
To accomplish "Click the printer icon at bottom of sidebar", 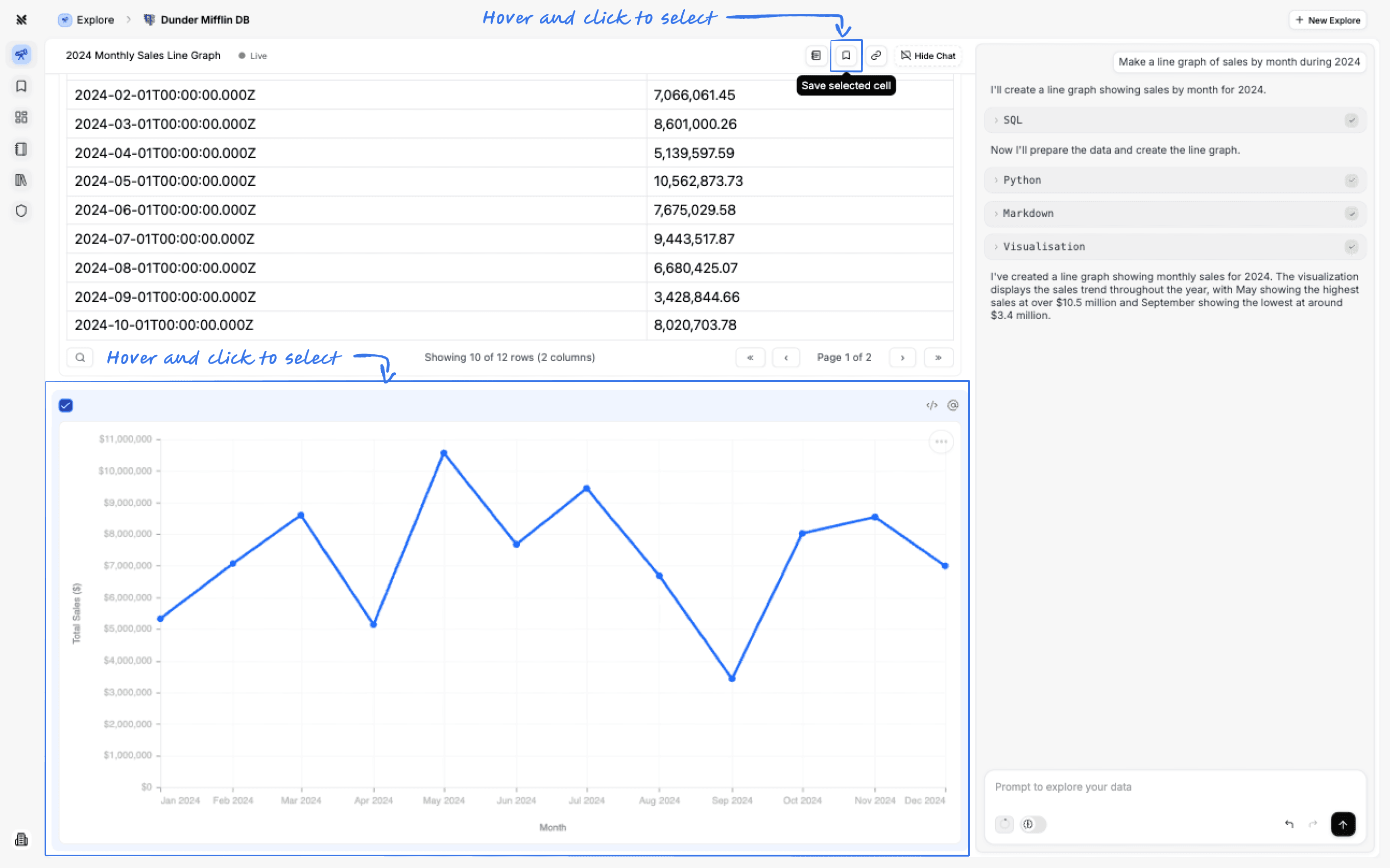I will 21,839.
